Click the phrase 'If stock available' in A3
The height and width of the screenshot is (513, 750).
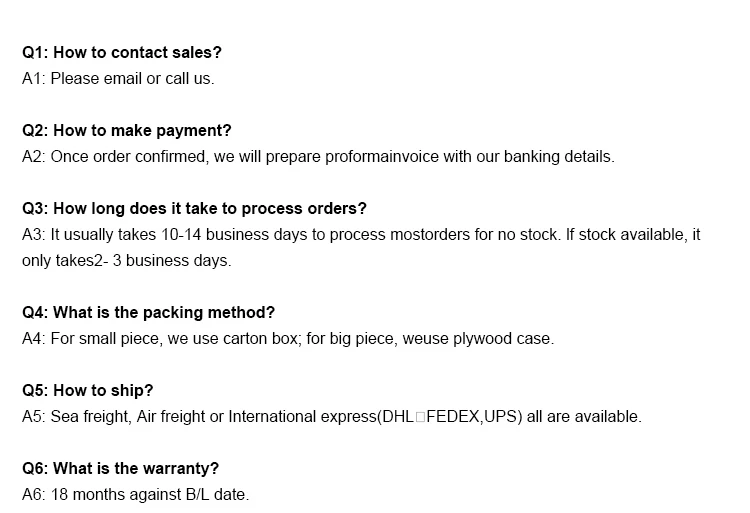point(626,235)
